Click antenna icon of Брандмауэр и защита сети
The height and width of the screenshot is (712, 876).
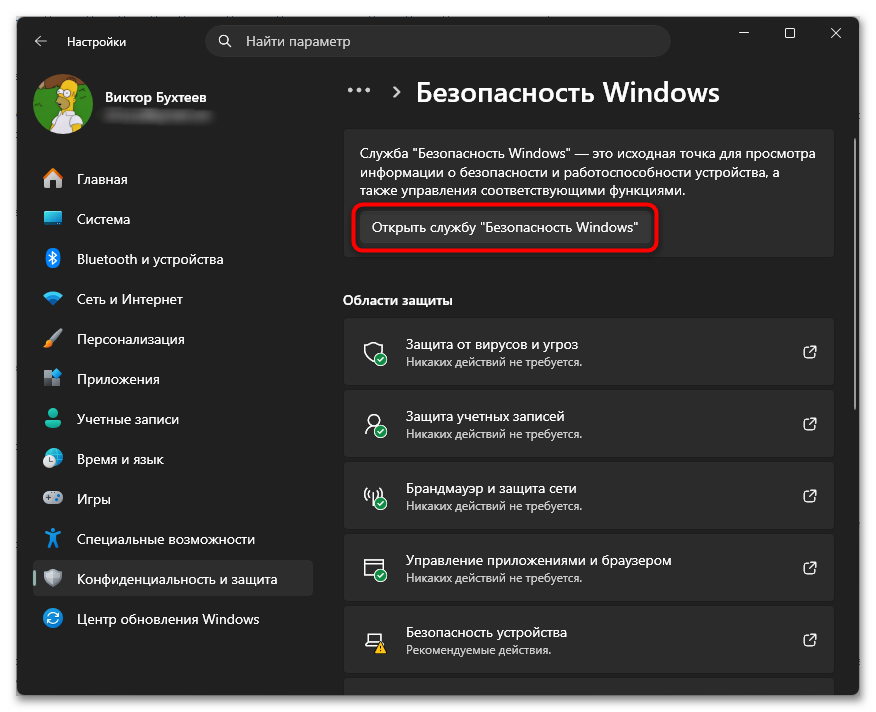click(375, 497)
